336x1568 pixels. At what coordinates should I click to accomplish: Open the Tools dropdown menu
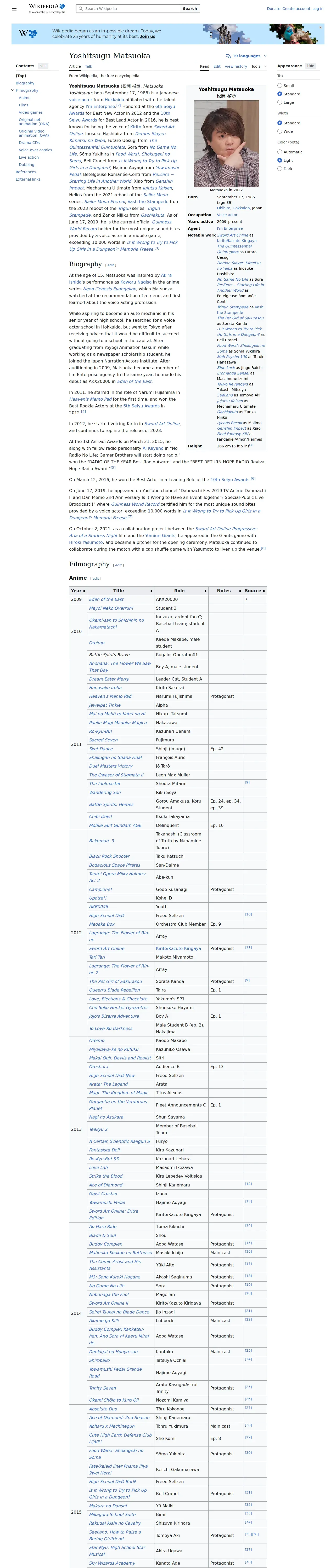pyautogui.click(x=259, y=66)
